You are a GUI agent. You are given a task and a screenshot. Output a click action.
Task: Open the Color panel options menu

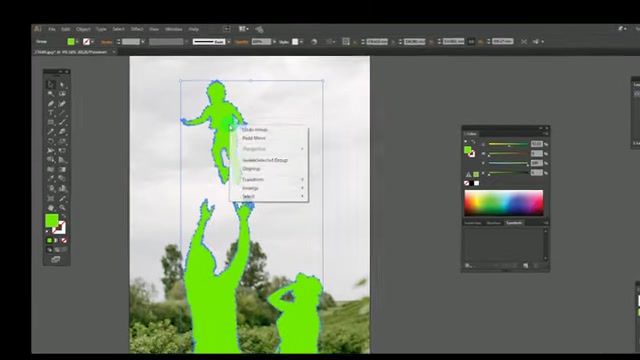coord(546,133)
